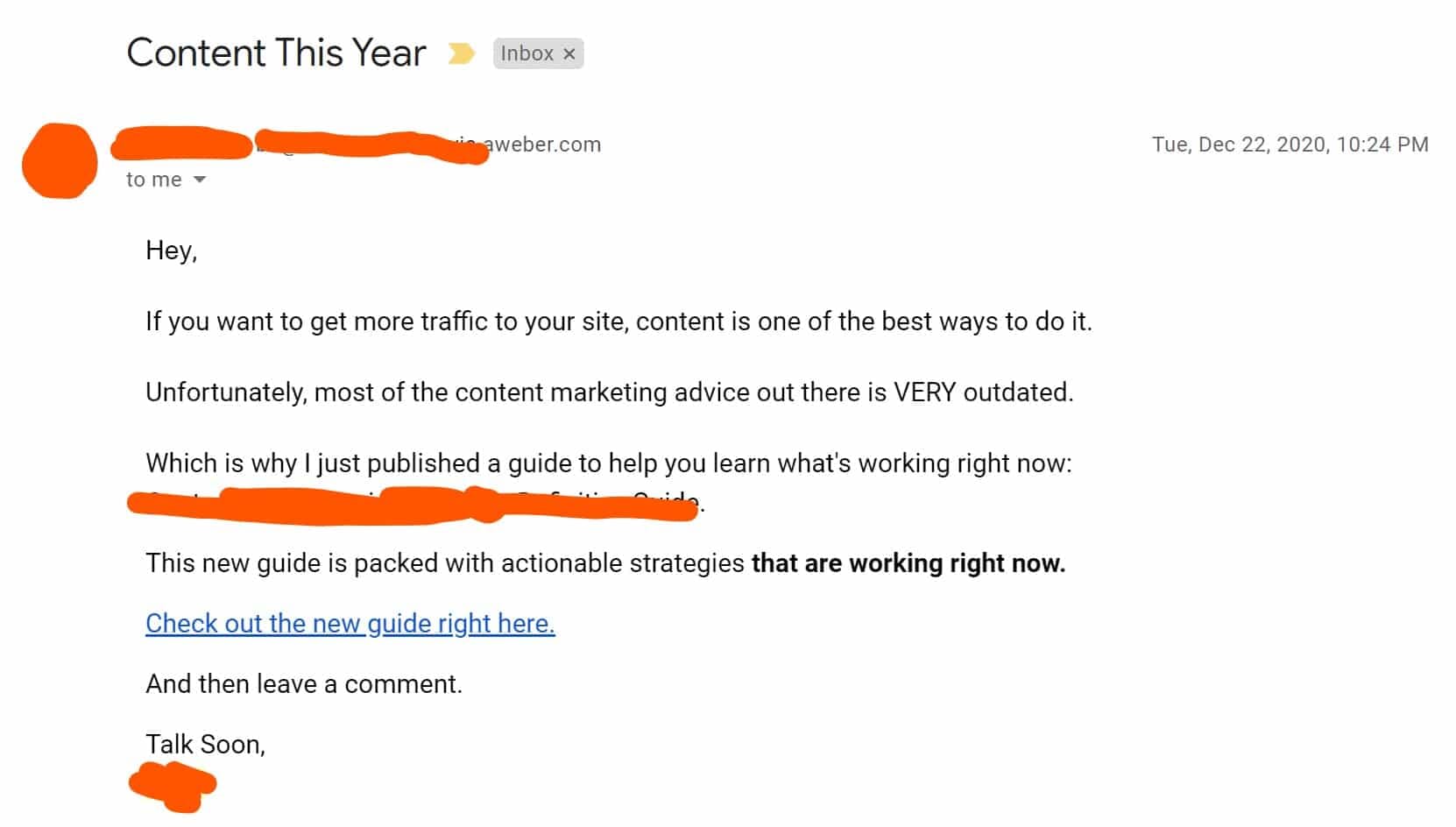The width and height of the screenshot is (1456, 827).
Task: Click the "Content This Year" subject heading
Action: coord(277,53)
